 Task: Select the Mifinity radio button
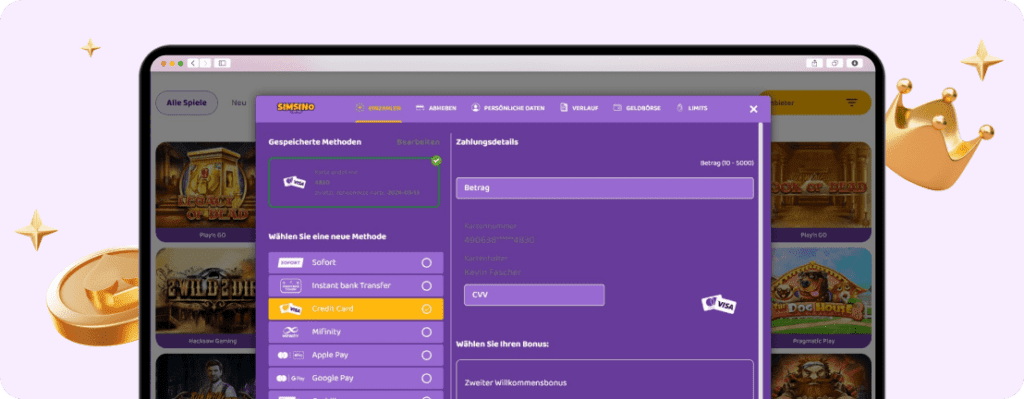point(426,332)
